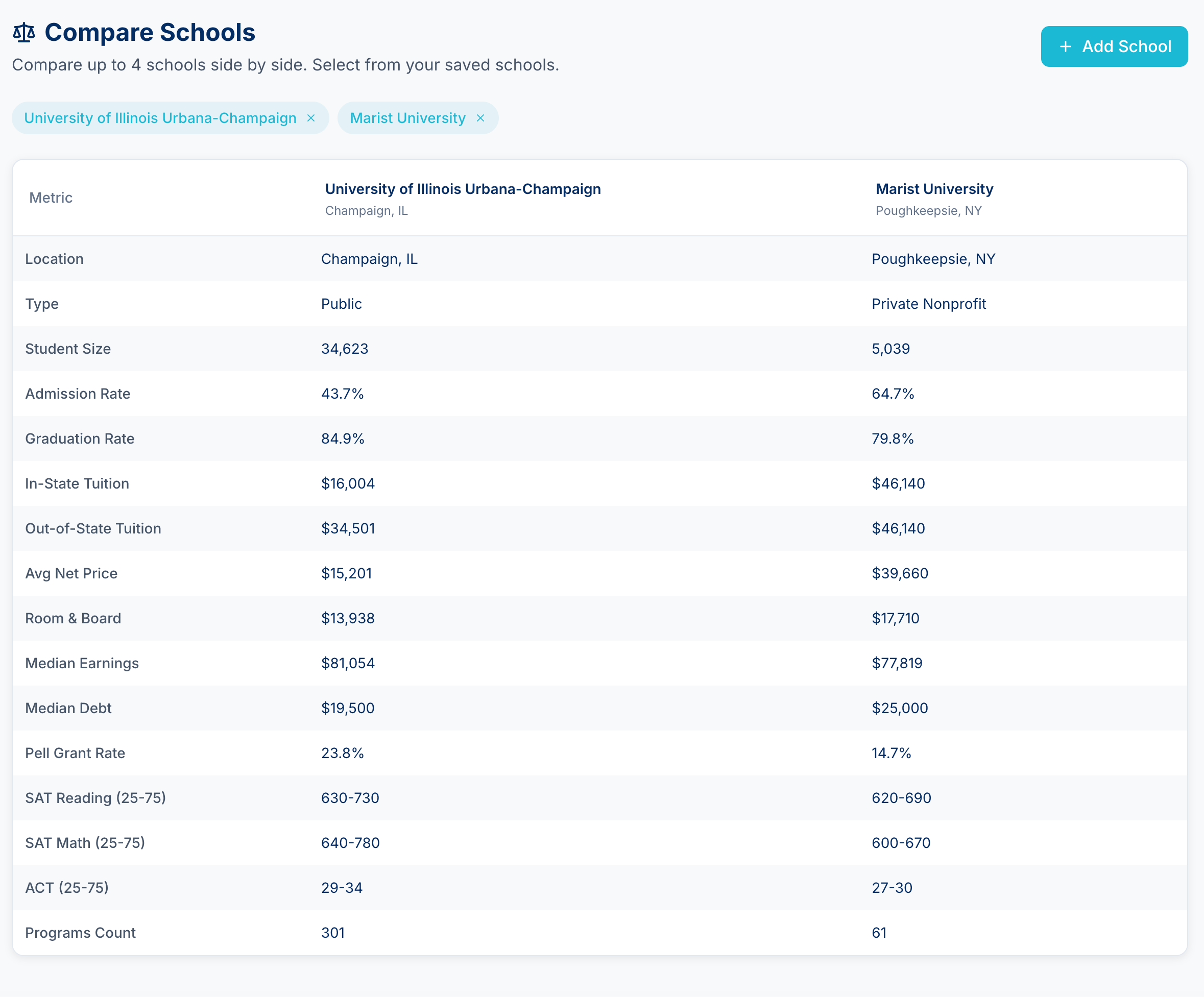The width and height of the screenshot is (1204, 997).
Task: Select the Metric column header
Action: click(51, 197)
